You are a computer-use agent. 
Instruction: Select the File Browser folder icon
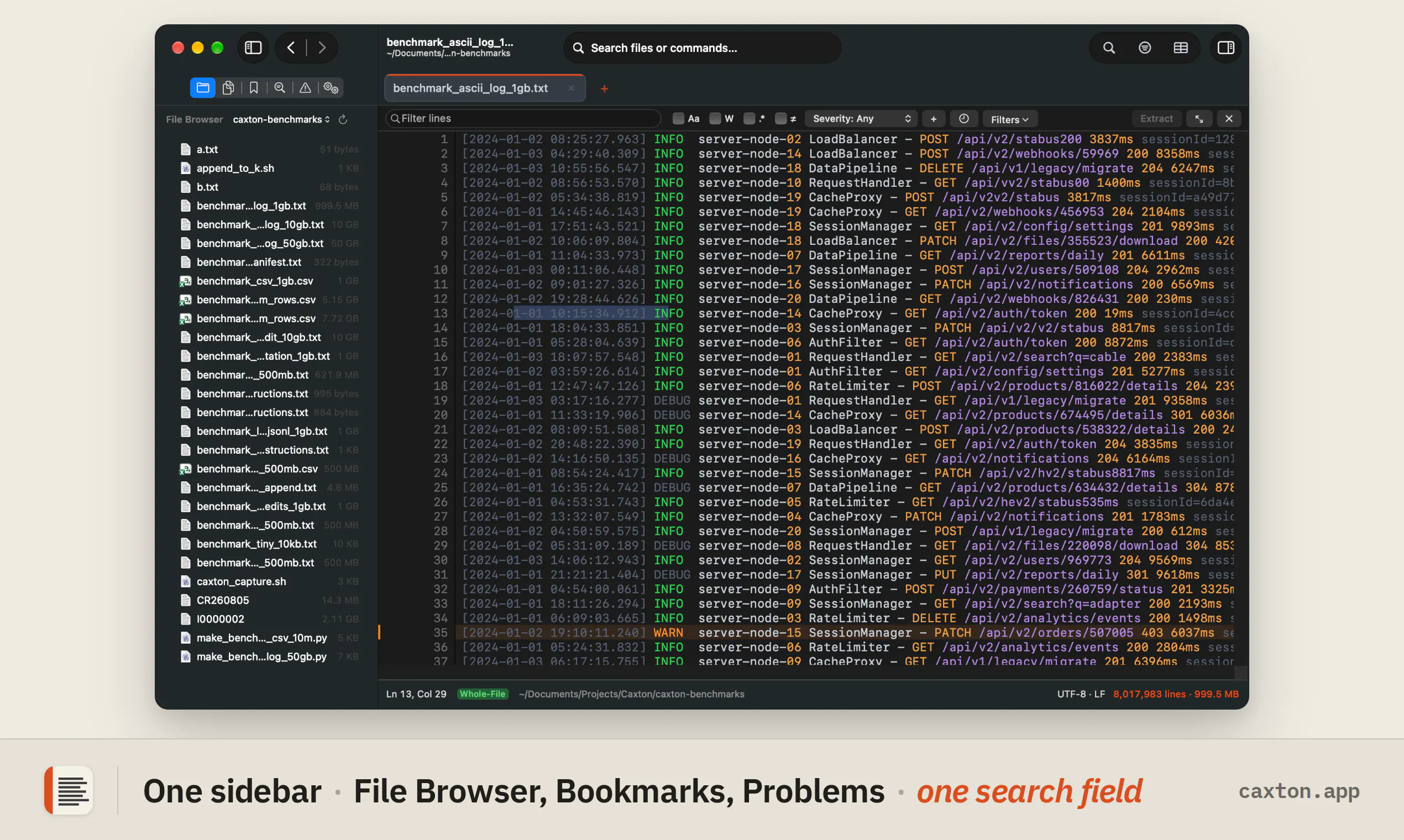pos(203,88)
